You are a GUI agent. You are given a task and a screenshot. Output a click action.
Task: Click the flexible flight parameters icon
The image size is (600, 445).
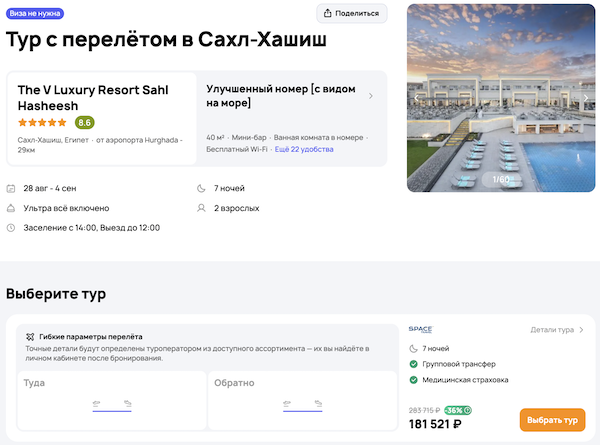(31, 337)
